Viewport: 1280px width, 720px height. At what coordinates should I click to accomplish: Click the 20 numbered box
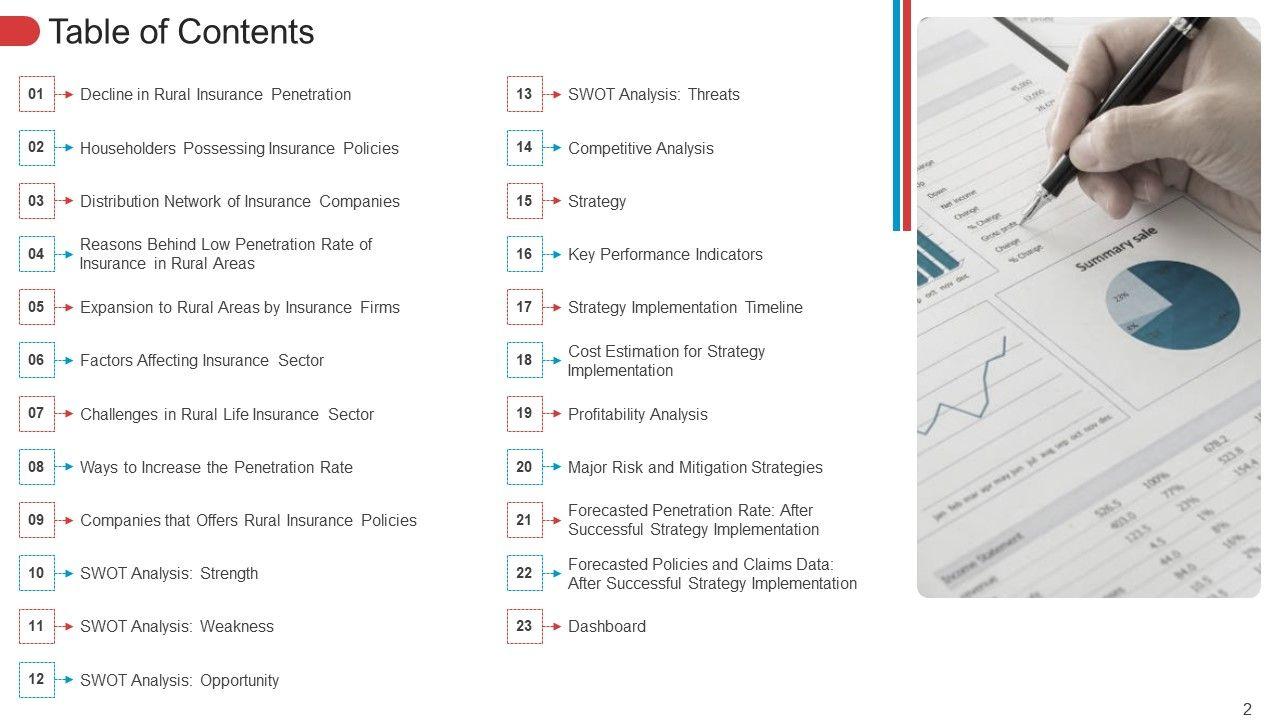point(524,467)
